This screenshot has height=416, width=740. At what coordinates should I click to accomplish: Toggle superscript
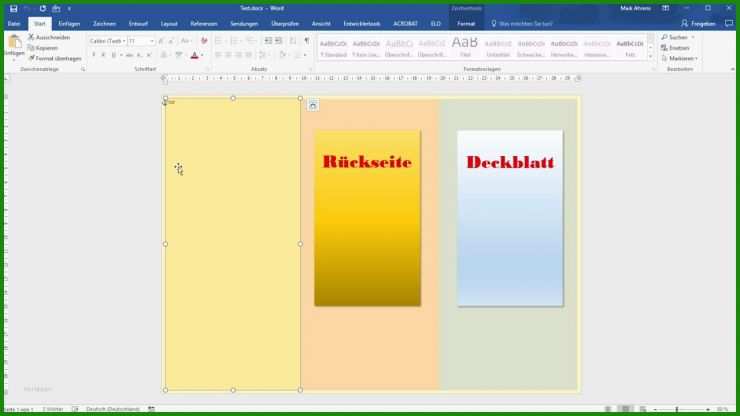[x=149, y=55]
